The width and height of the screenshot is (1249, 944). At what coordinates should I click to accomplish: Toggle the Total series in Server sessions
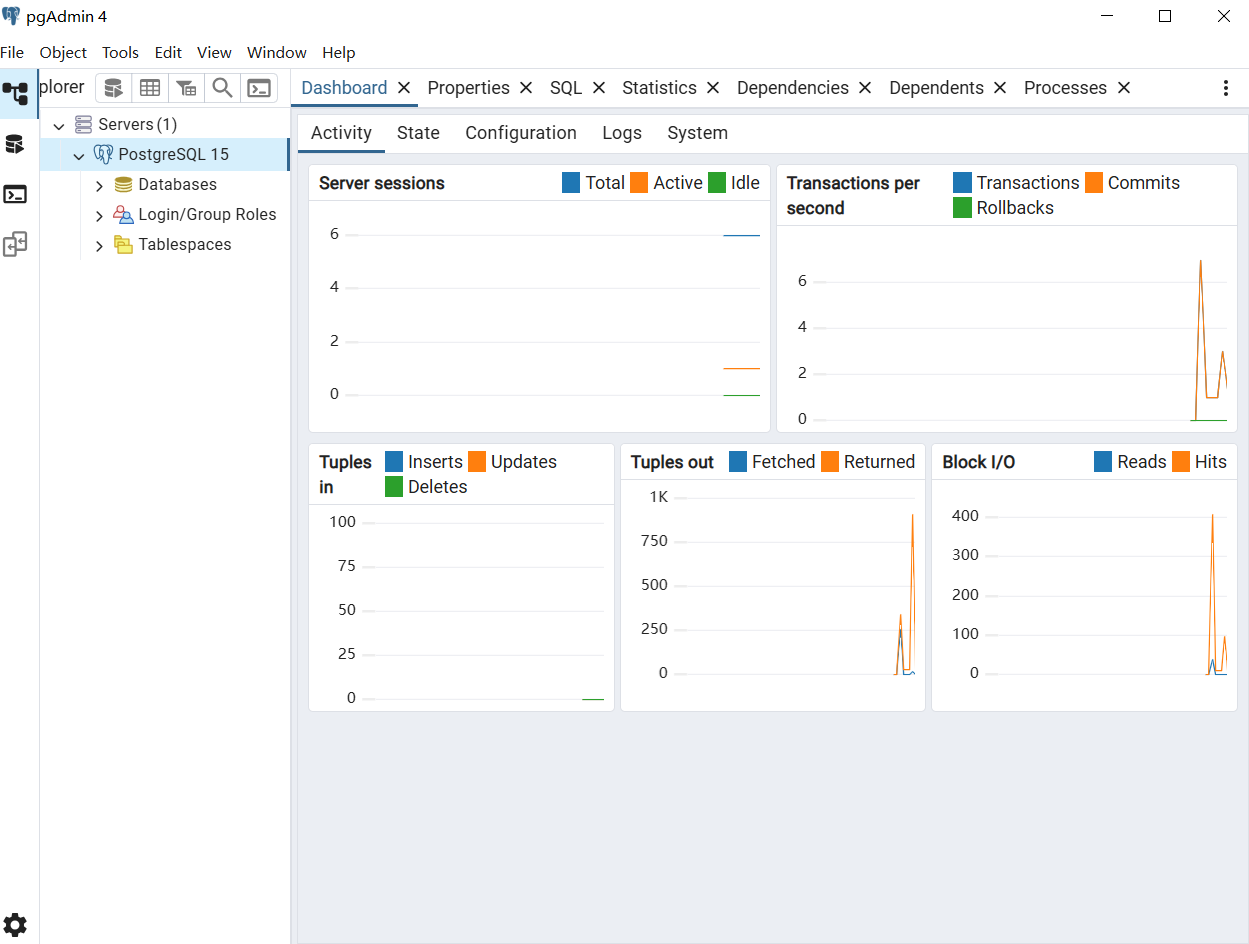571,183
